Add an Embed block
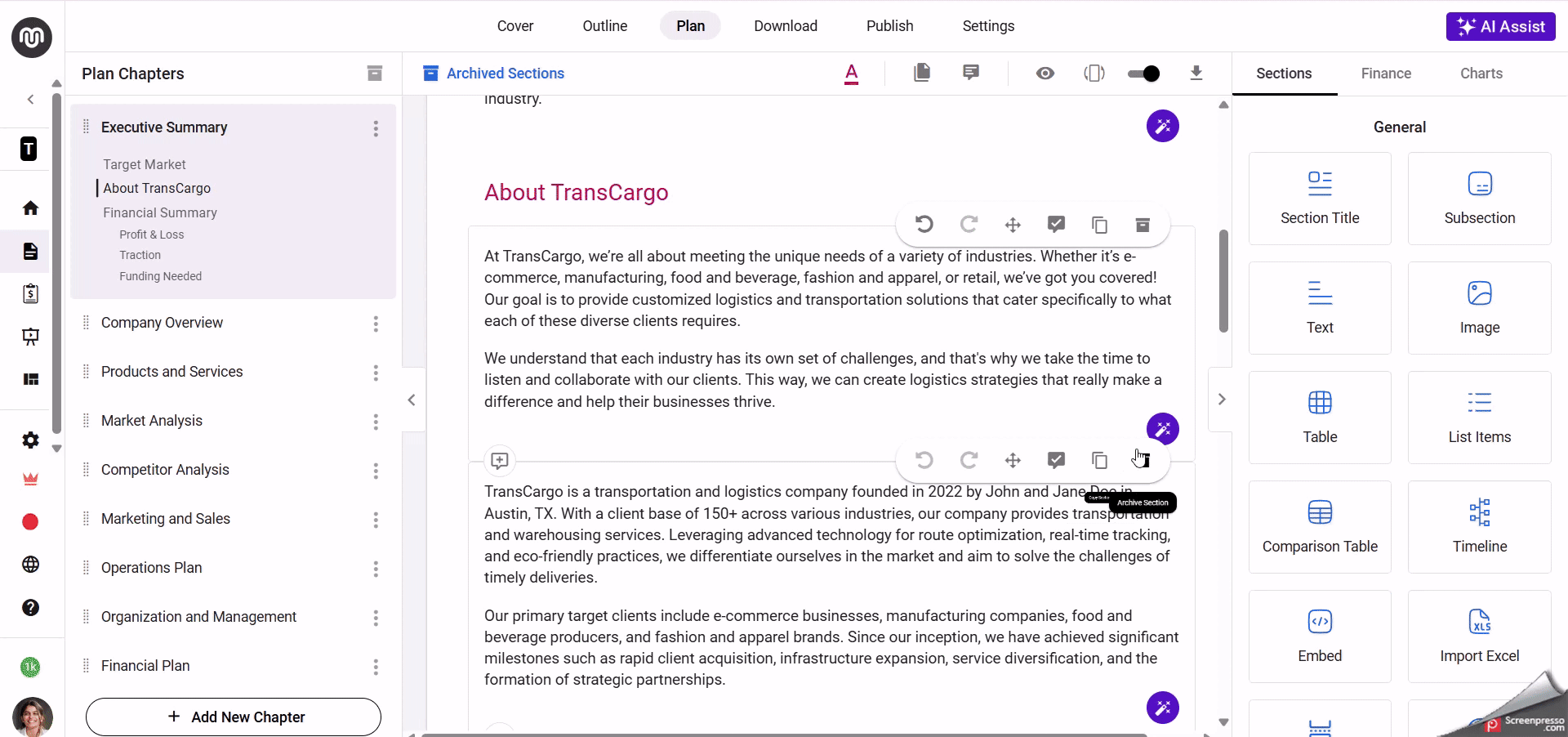This screenshot has width=1568, height=737. coord(1320,636)
